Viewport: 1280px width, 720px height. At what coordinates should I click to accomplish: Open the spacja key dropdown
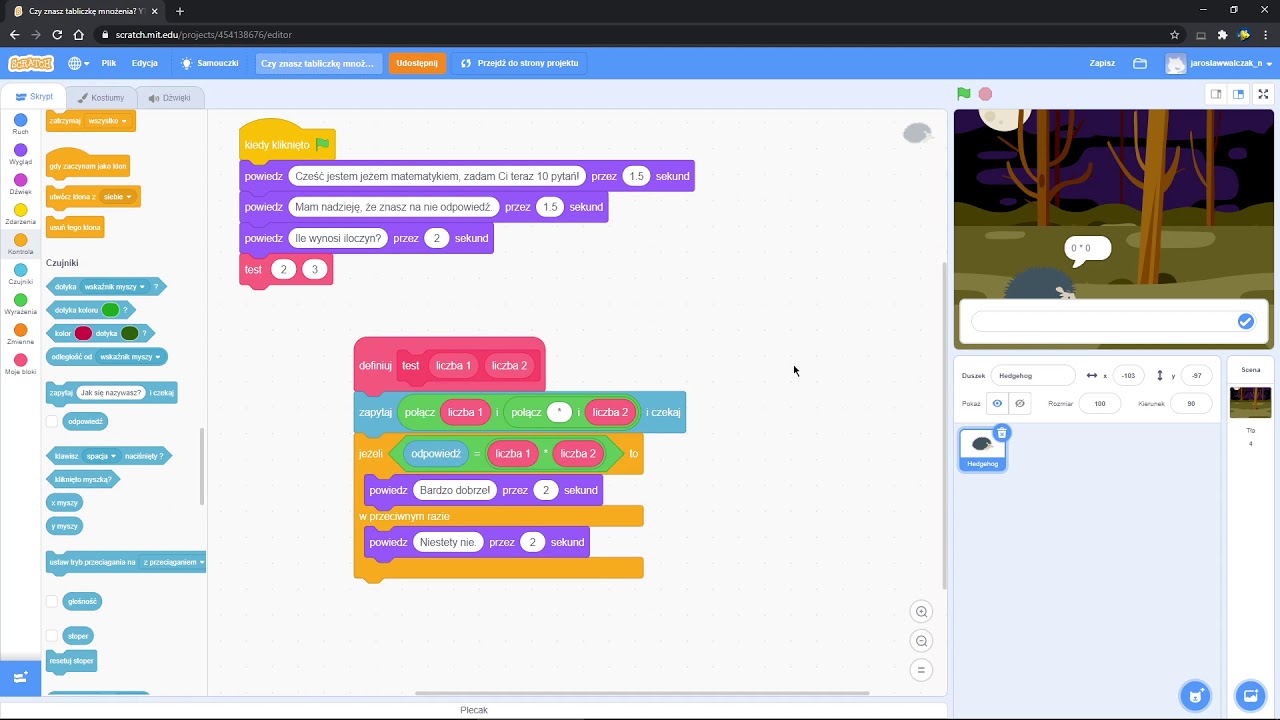tap(100, 456)
